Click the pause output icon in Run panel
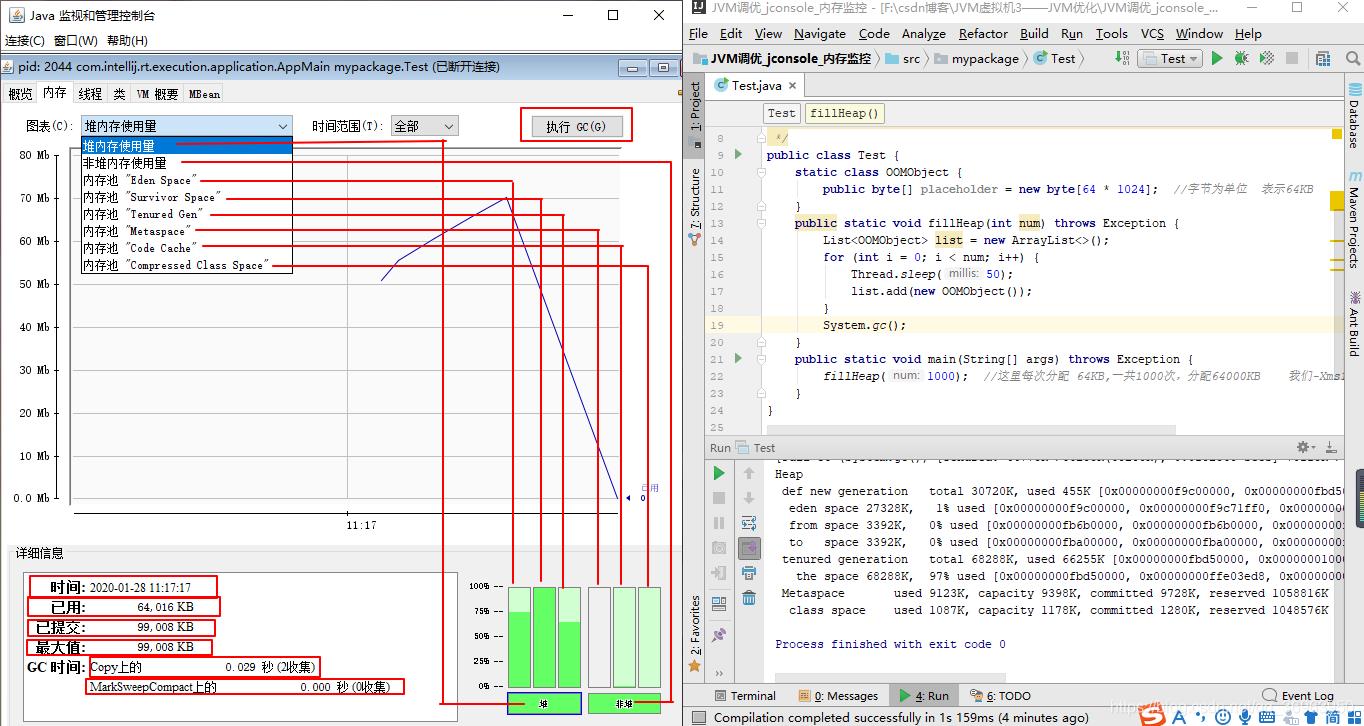The height and width of the screenshot is (726, 1364). coord(719,523)
